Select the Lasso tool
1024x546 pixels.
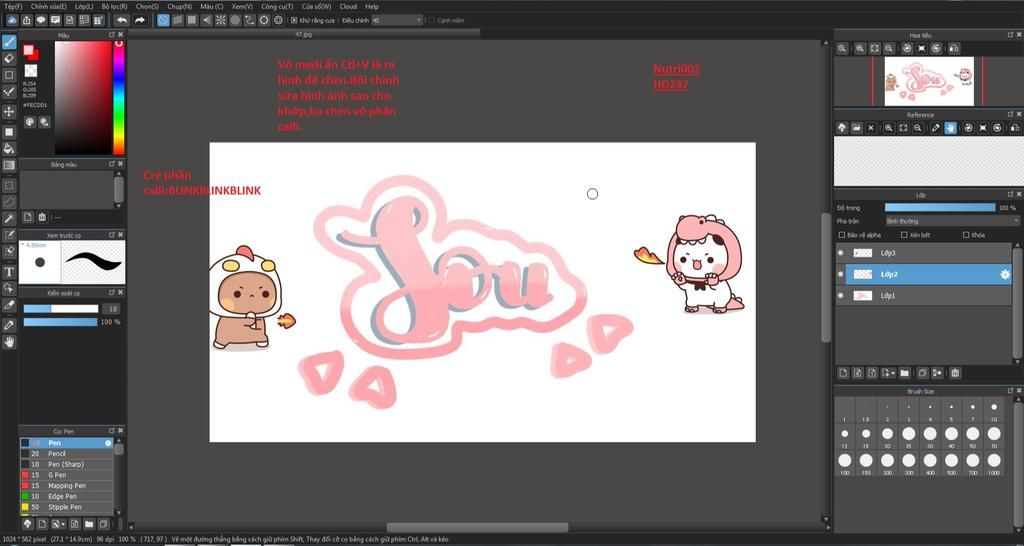pos(8,202)
